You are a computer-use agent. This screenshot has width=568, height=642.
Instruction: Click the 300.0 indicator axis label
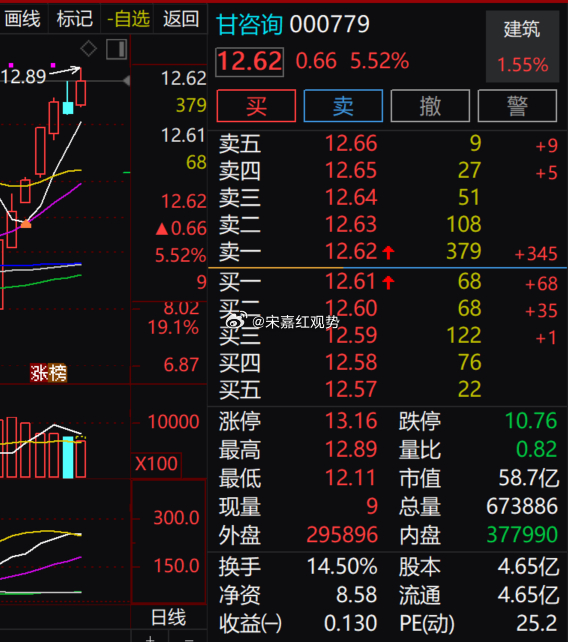pos(177,518)
